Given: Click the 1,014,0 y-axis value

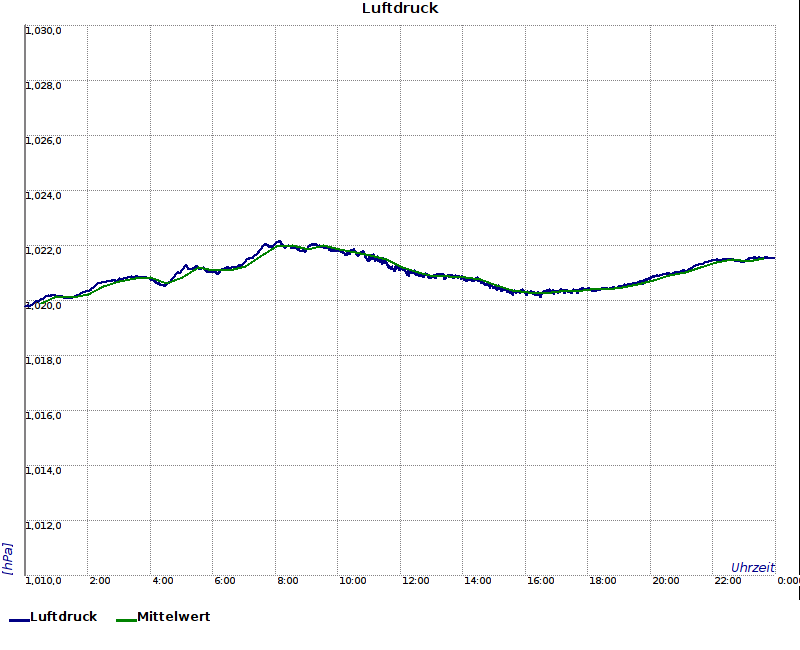Looking at the screenshot, I should [x=43, y=470].
